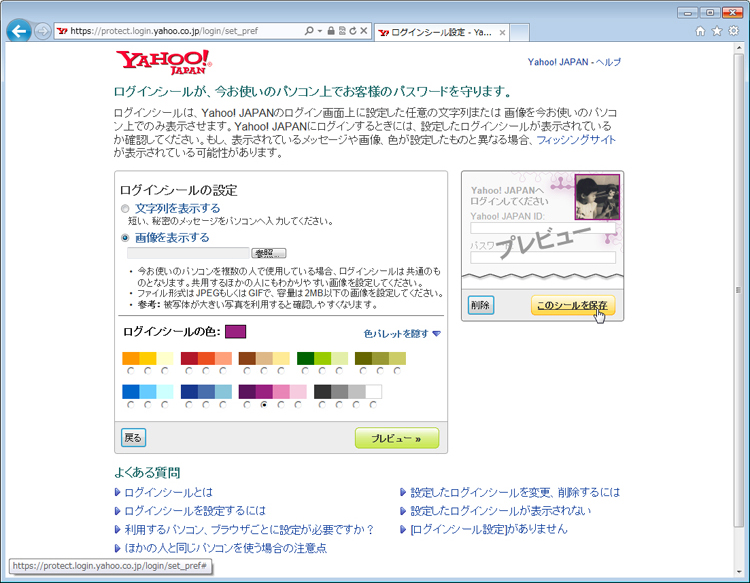
Task: Follow the フィッシングサイト link
Action: [x=576, y=140]
